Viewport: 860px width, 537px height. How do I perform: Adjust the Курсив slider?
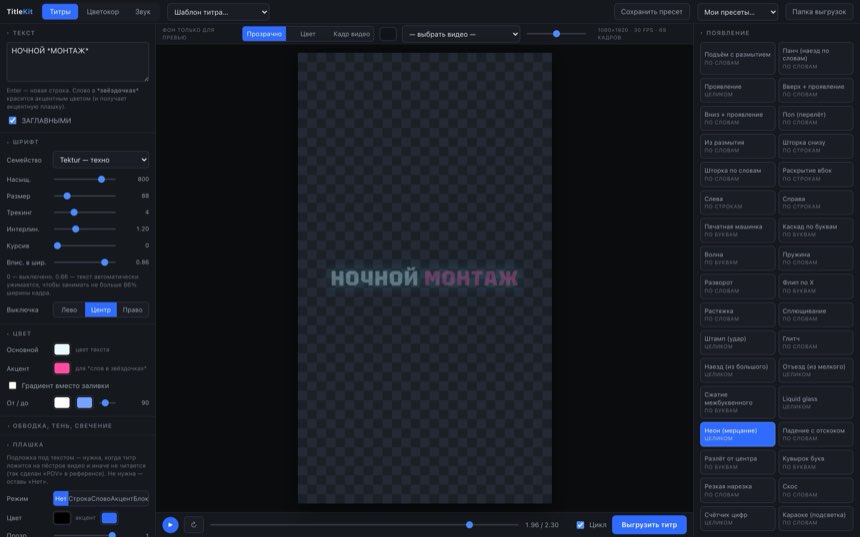85,246
